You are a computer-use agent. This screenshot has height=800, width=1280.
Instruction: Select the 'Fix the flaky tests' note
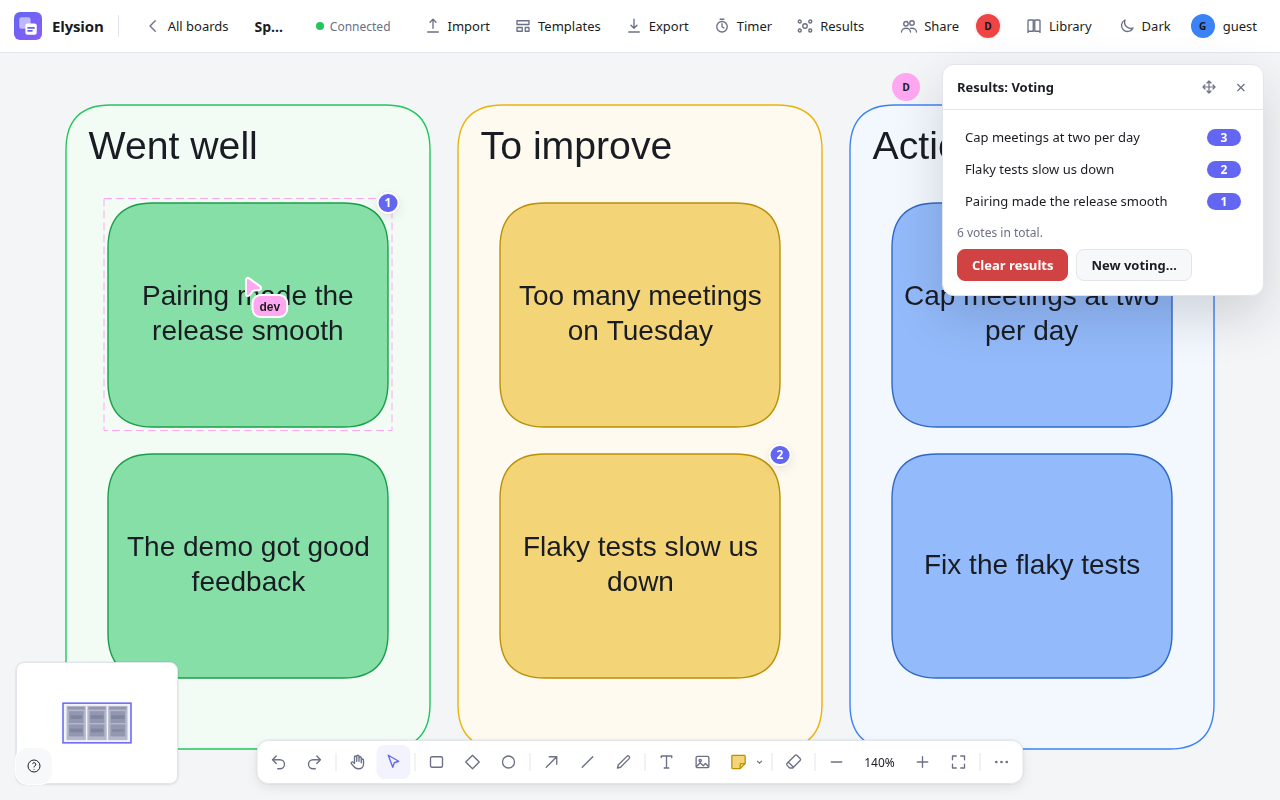tap(1032, 566)
